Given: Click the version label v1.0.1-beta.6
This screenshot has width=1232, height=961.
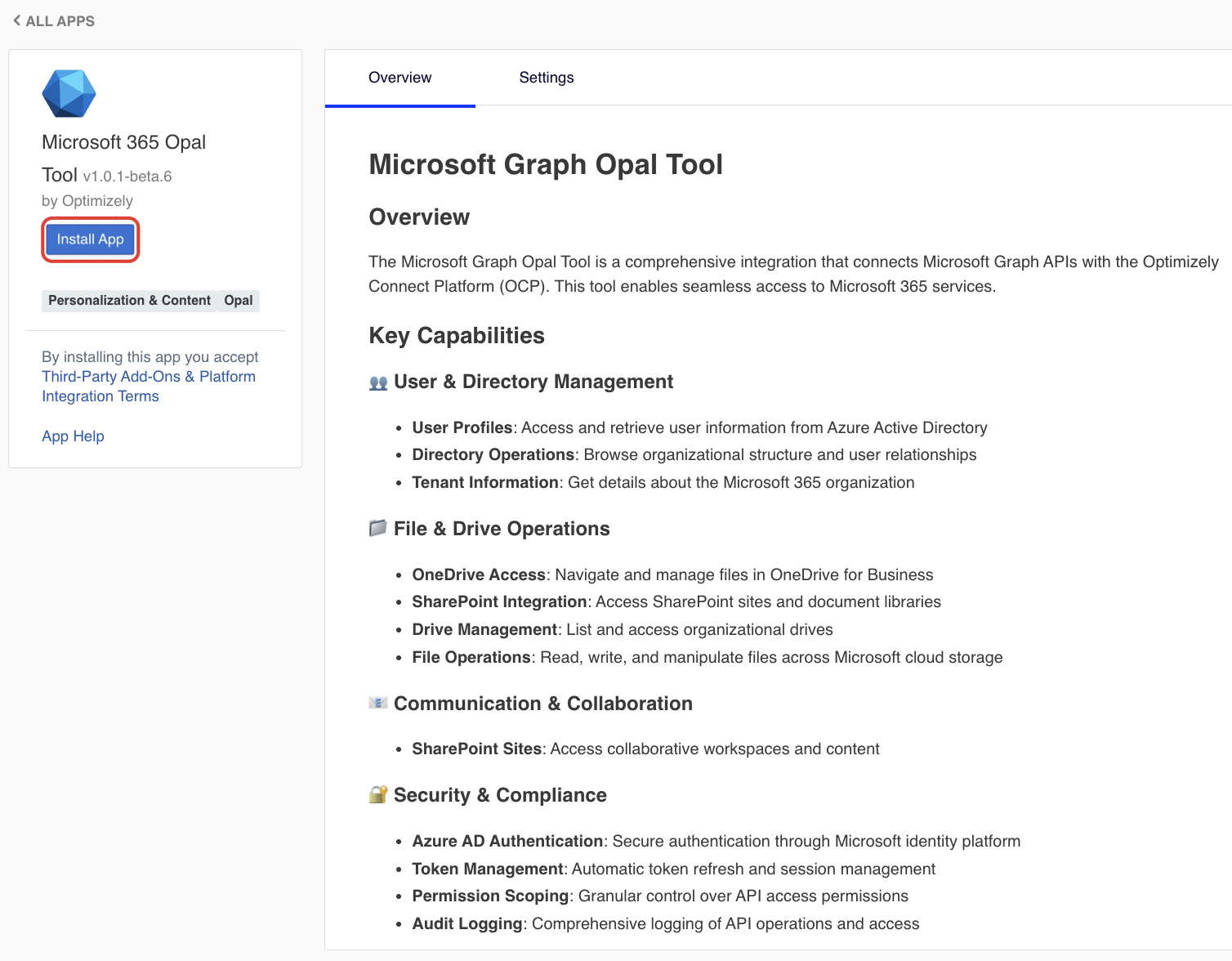Looking at the screenshot, I should [x=127, y=177].
